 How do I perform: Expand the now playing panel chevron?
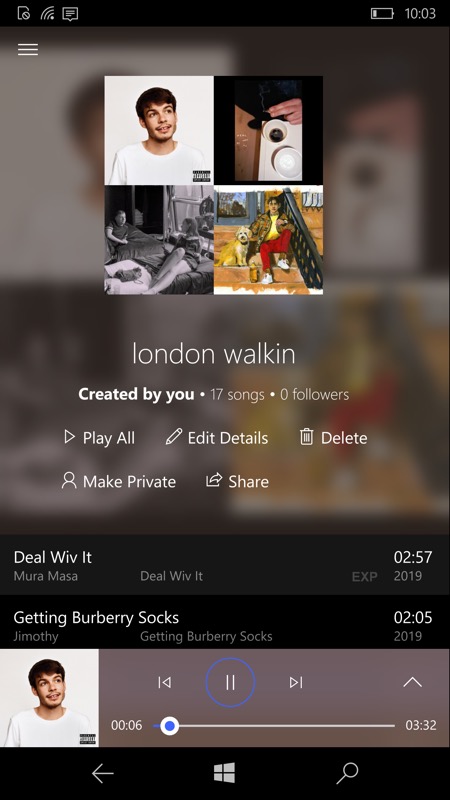click(x=412, y=682)
